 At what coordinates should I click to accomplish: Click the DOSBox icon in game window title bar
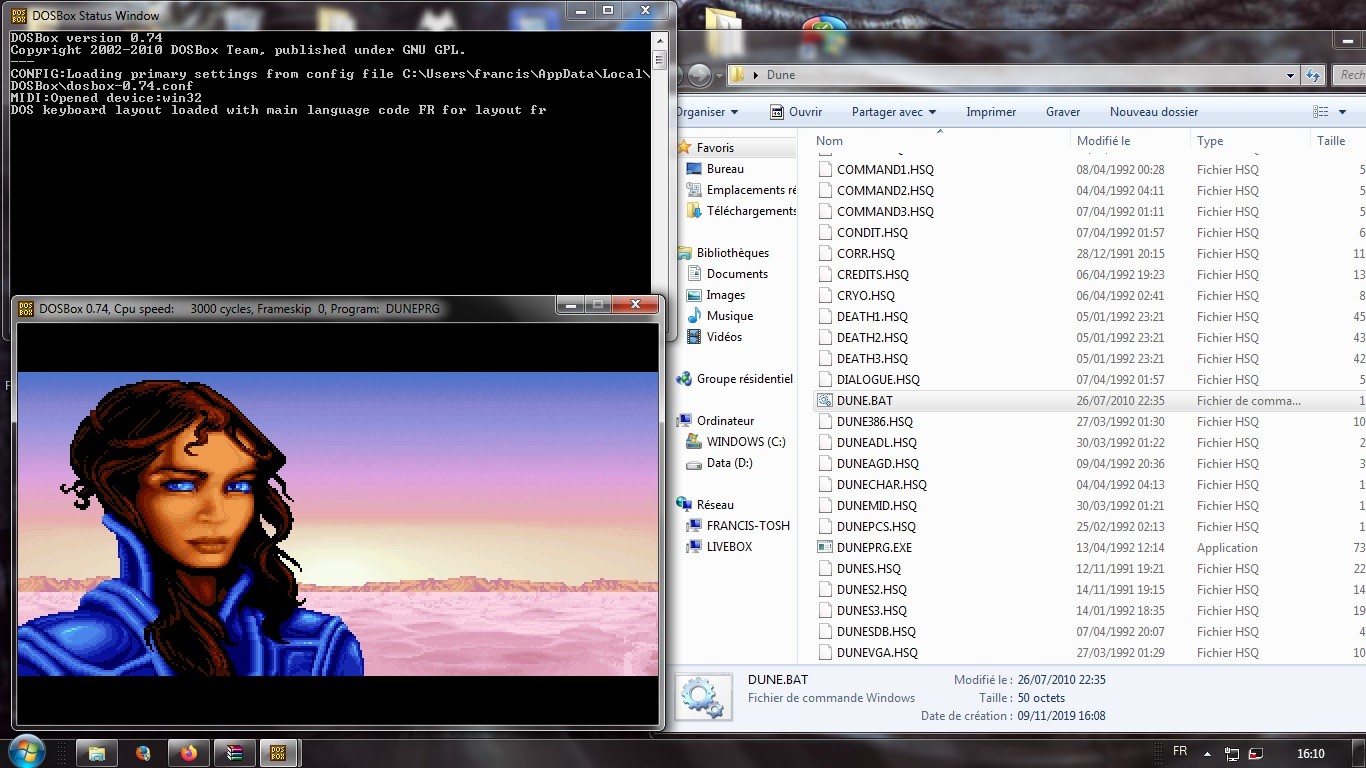(x=26, y=308)
